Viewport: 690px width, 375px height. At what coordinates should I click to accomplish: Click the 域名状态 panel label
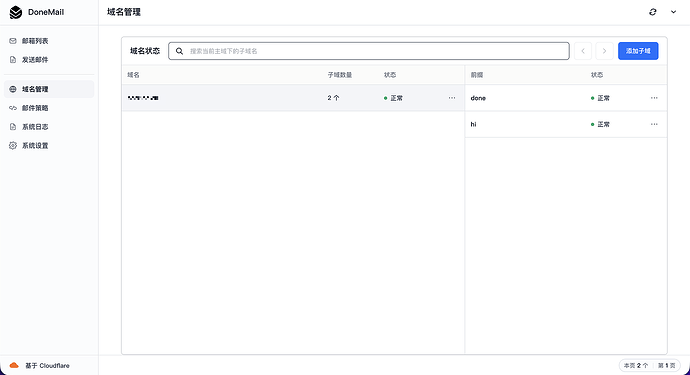pyautogui.click(x=145, y=51)
